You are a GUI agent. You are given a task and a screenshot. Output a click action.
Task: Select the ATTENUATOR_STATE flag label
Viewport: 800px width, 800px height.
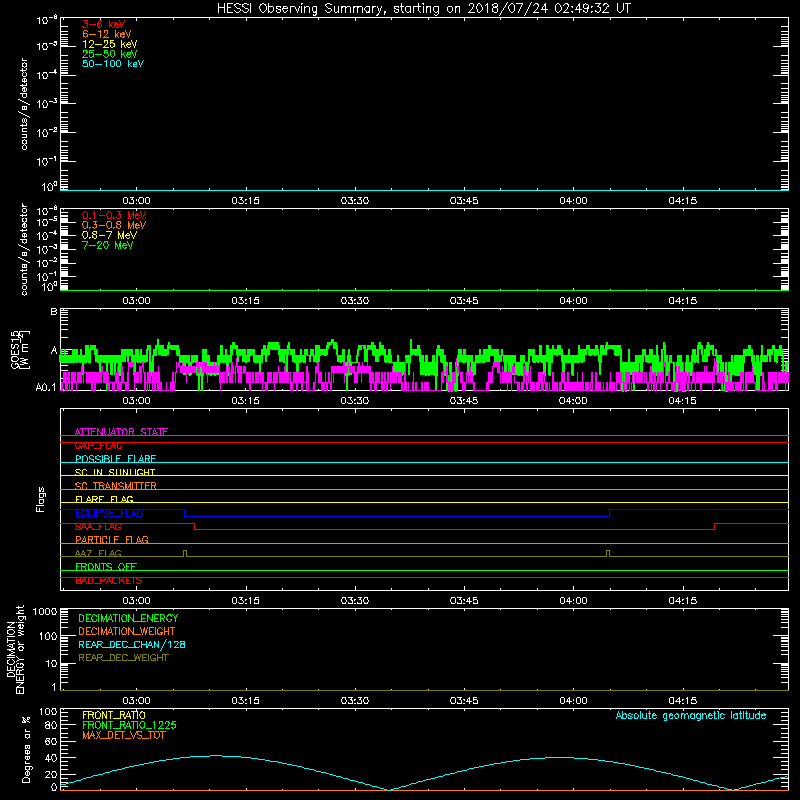(x=121, y=432)
